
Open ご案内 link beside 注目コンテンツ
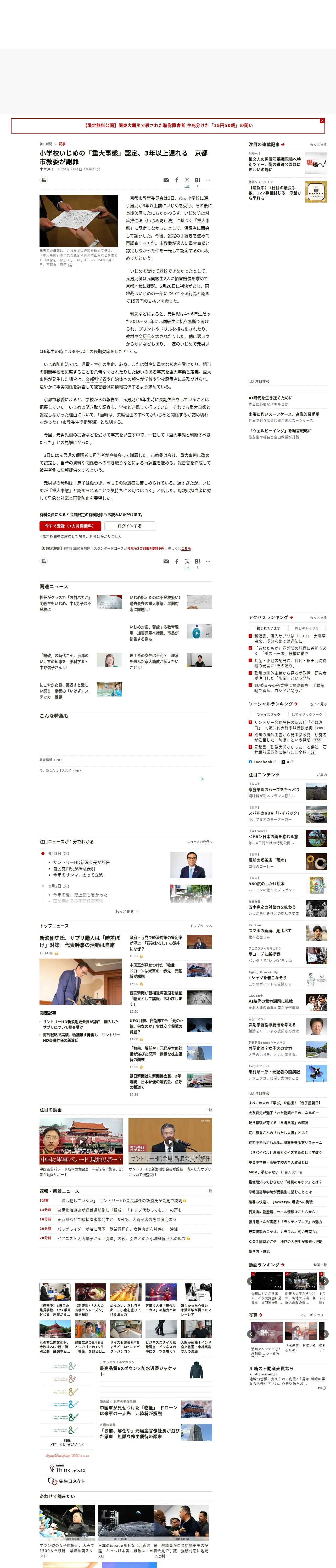pos(322,775)
